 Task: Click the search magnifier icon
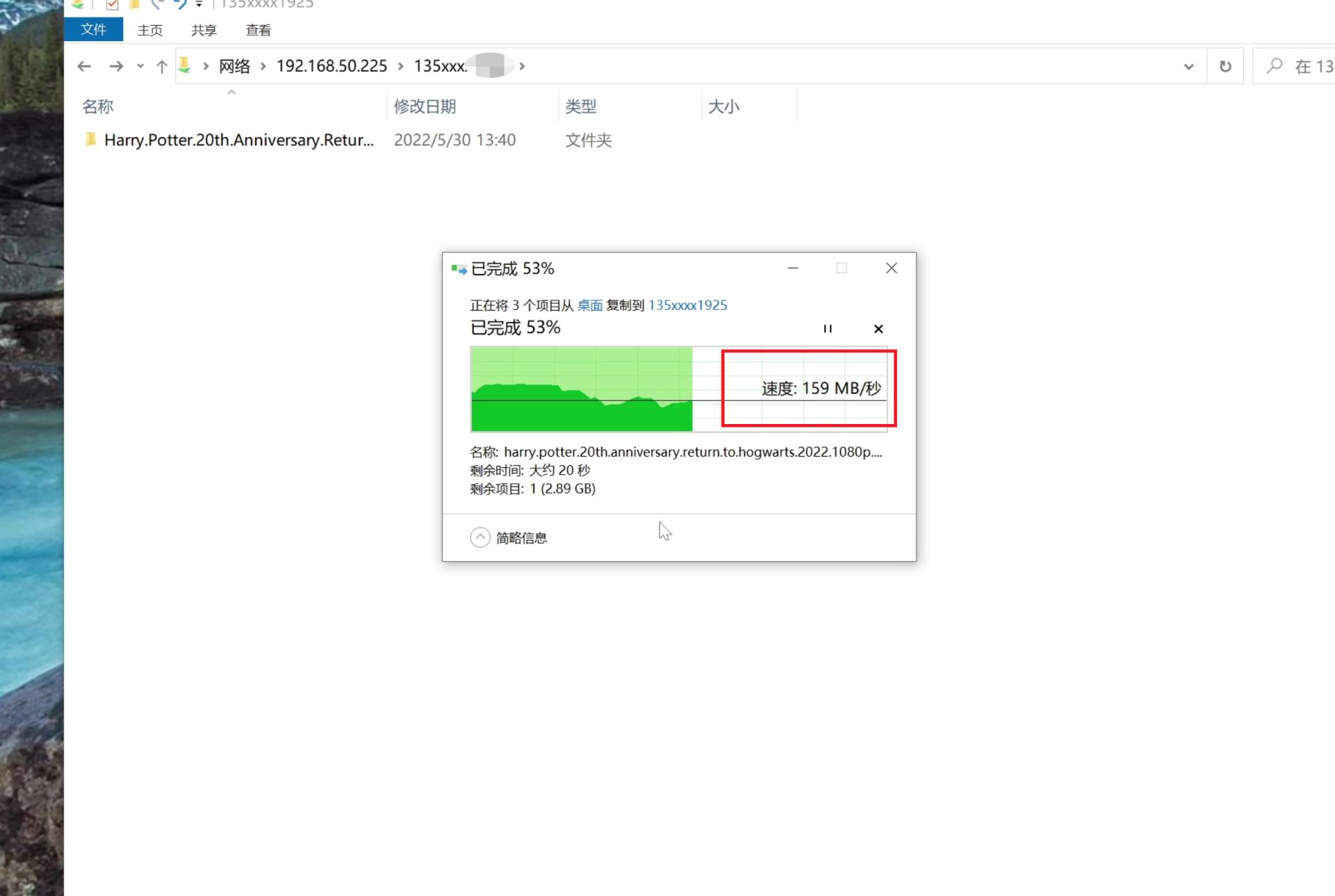pyautogui.click(x=1275, y=66)
